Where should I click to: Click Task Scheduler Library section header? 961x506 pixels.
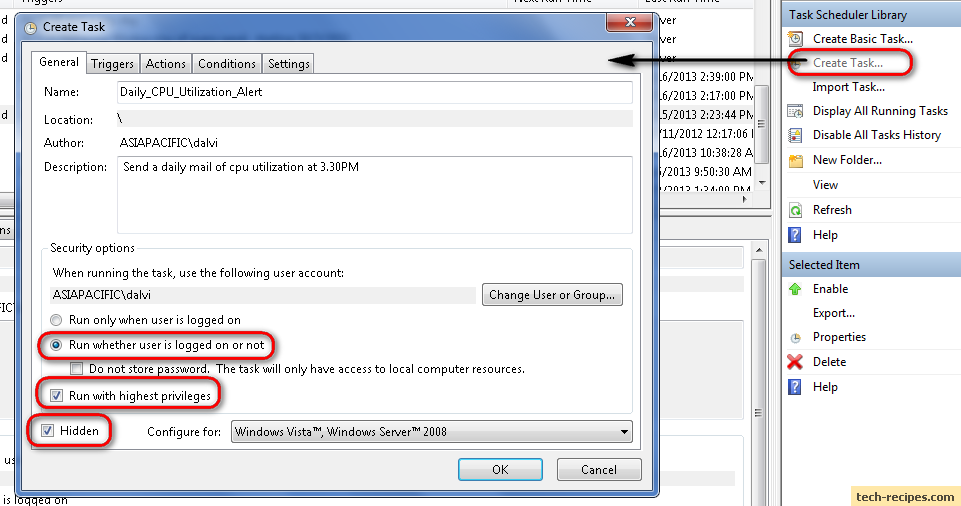pos(872,15)
